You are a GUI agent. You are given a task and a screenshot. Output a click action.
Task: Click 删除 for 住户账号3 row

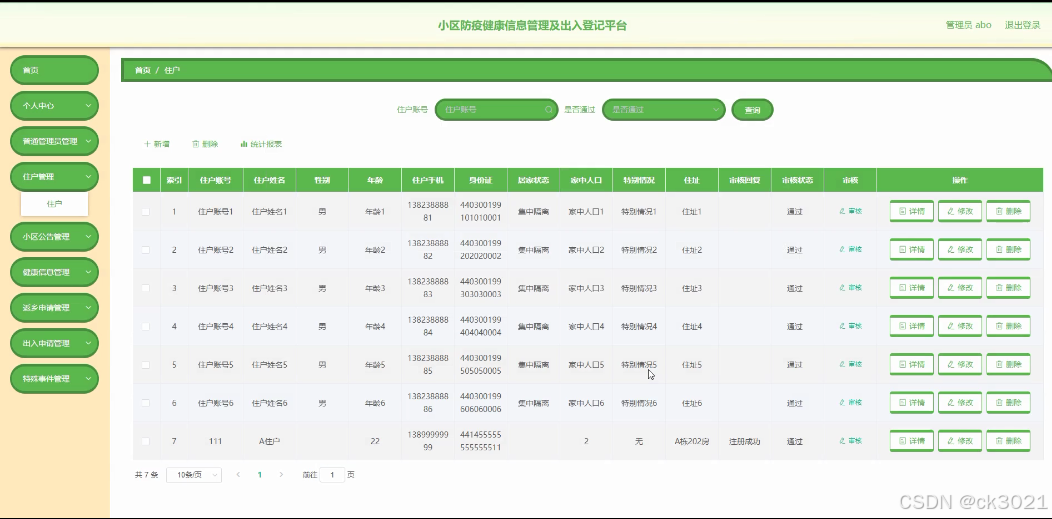click(1008, 288)
